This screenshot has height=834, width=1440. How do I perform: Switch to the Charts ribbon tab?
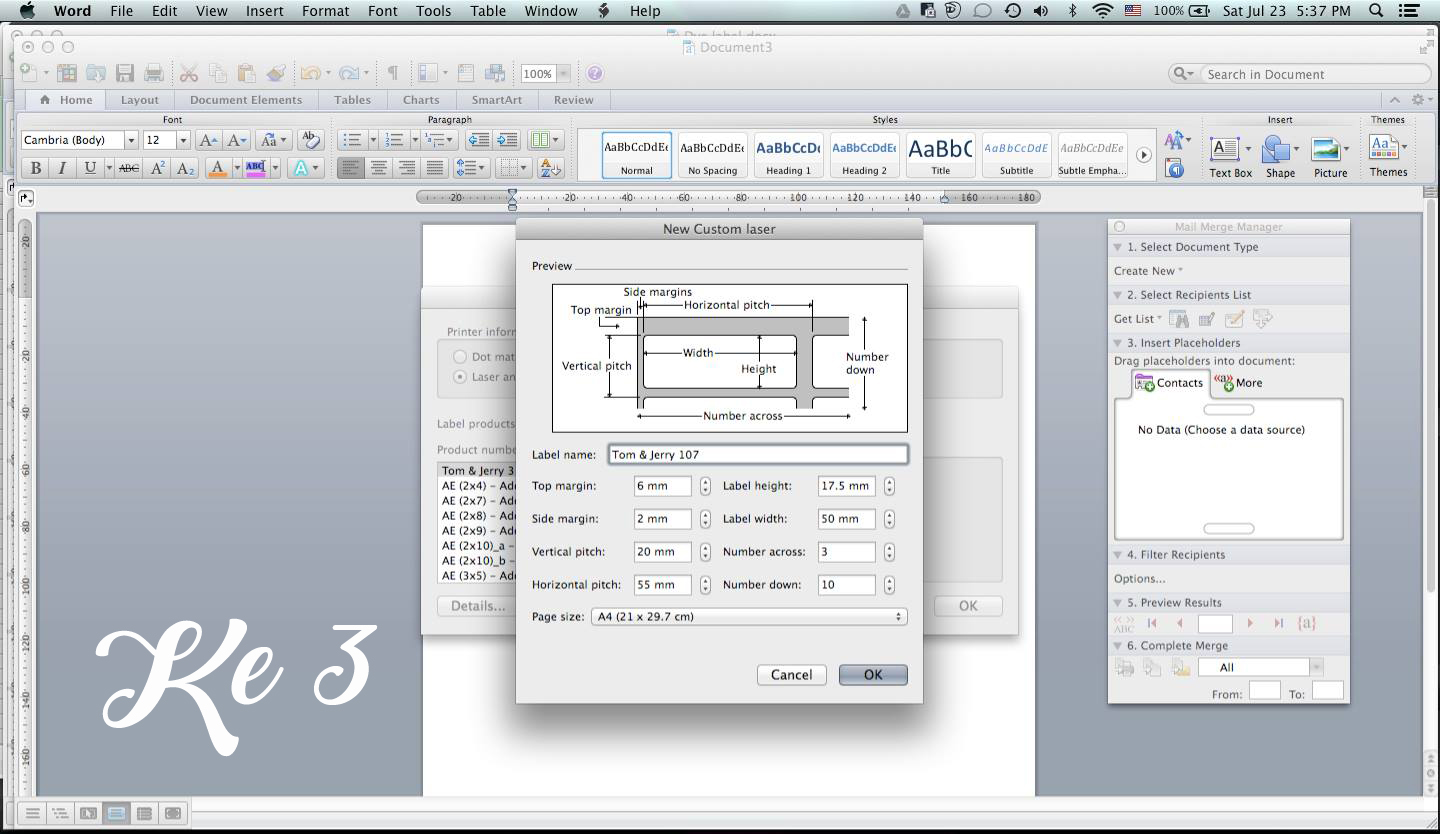(420, 99)
